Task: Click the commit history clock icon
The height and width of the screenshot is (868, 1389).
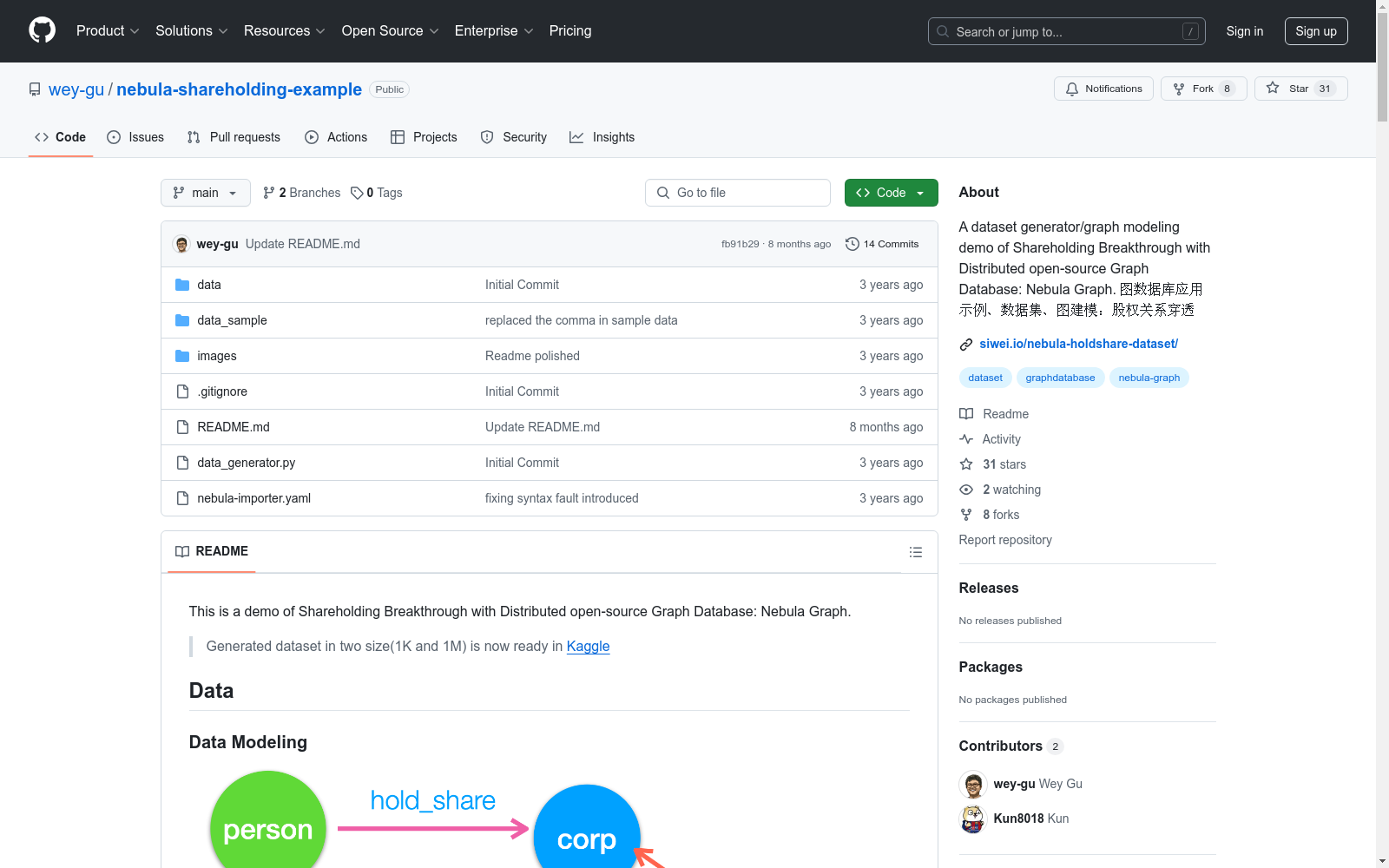Action: click(852, 244)
